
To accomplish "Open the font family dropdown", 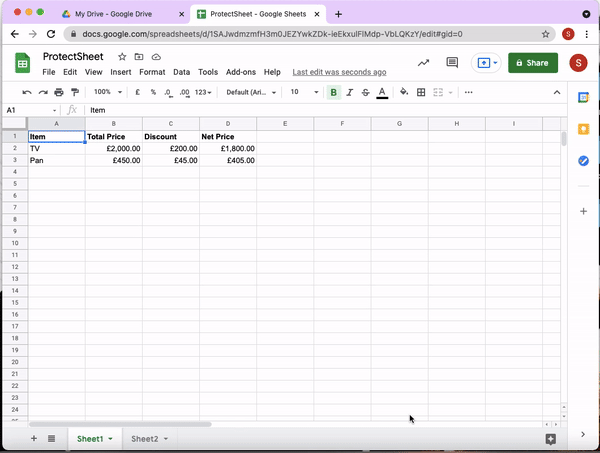I will [250, 92].
